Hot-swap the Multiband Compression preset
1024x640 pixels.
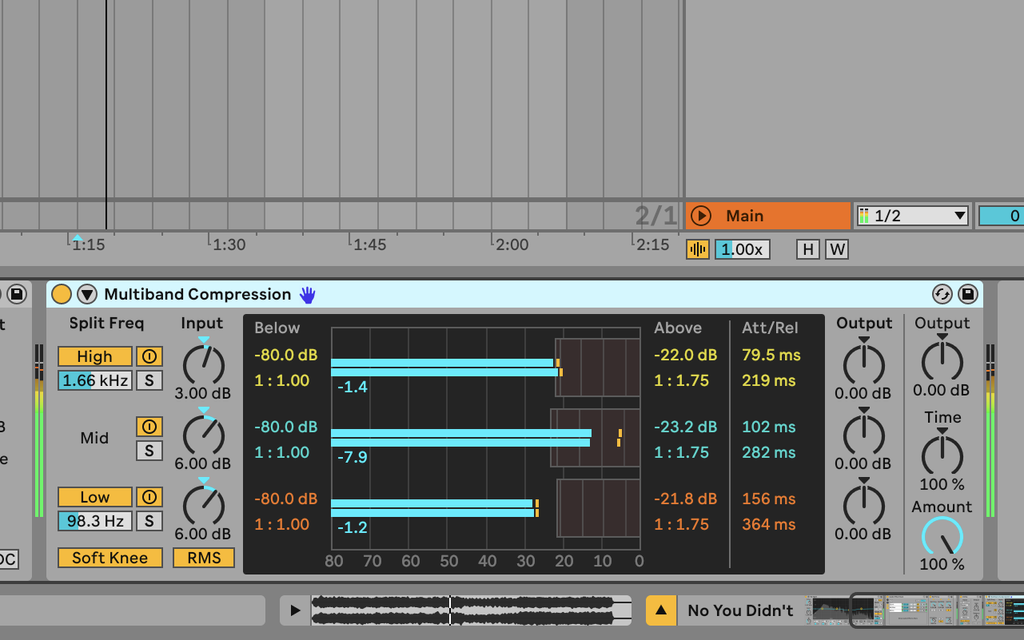coord(942,294)
